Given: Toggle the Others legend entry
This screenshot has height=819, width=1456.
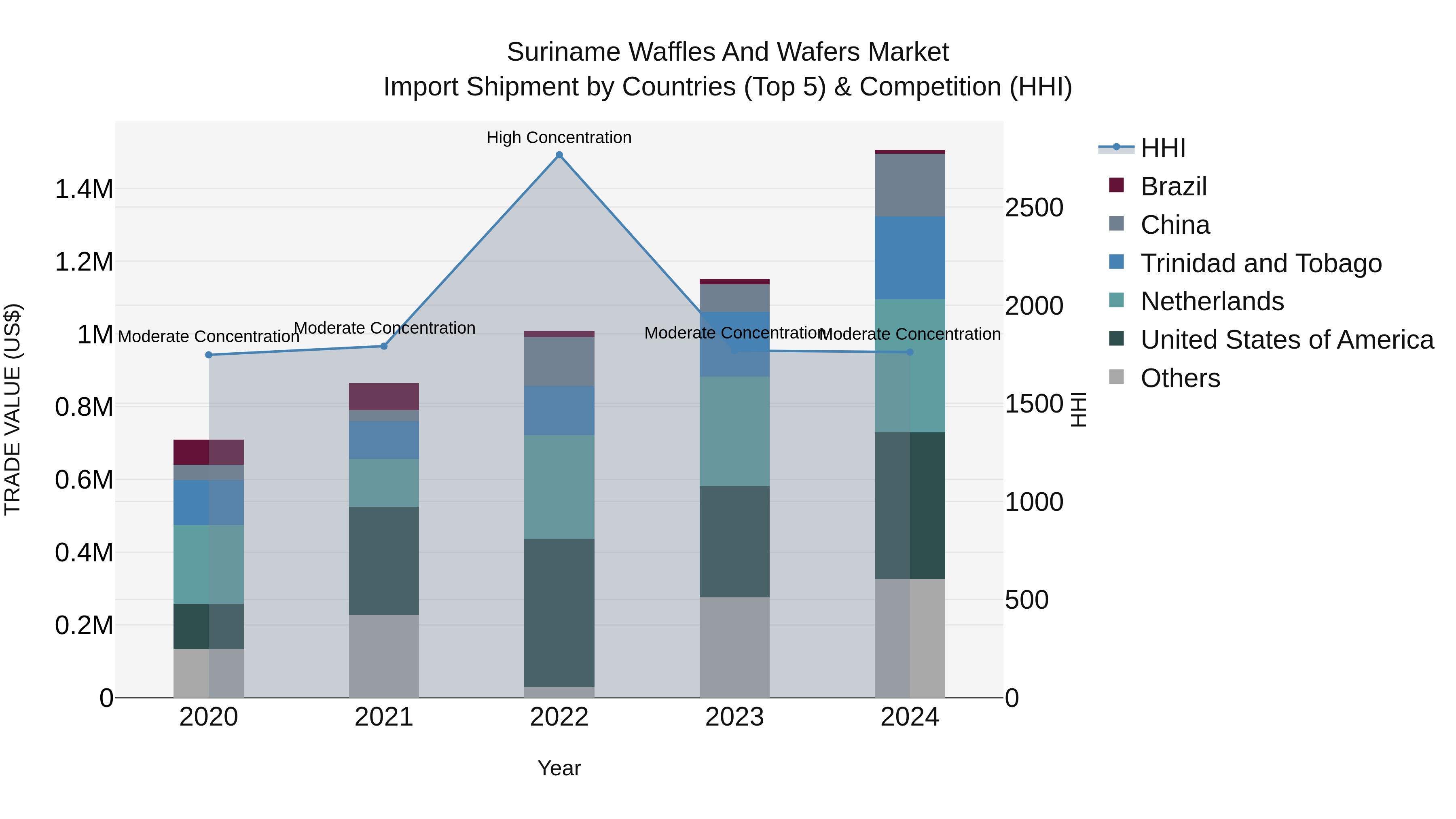Looking at the screenshot, I should pos(1164,378).
